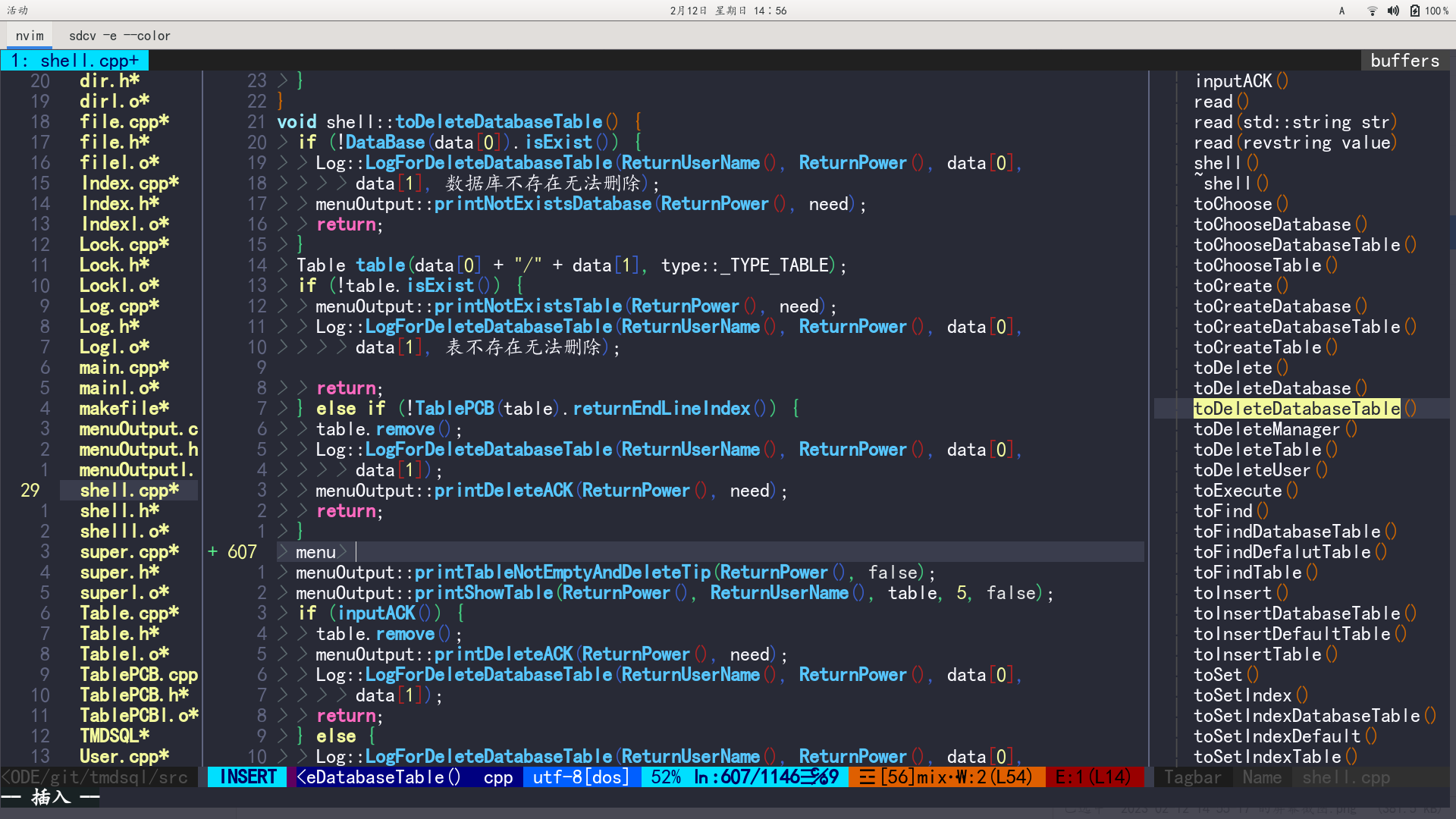Open menuOutput.c file entry
The height and width of the screenshot is (819, 1456).
pos(139,429)
